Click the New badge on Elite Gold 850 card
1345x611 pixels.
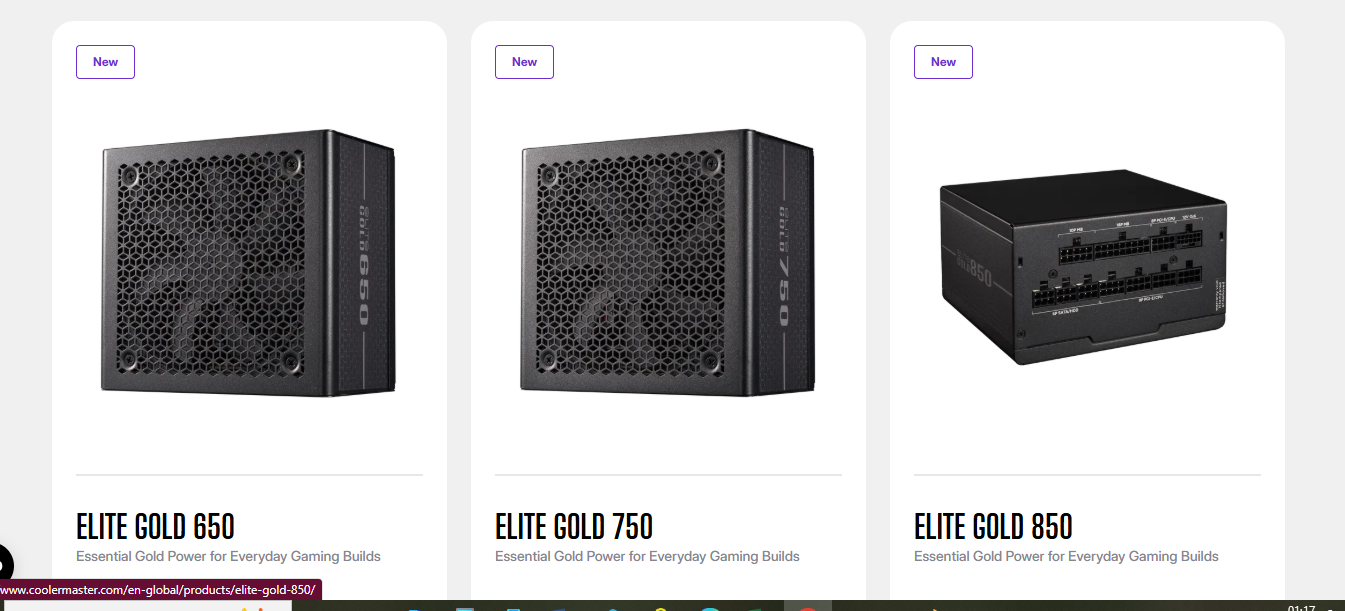(943, 62)
